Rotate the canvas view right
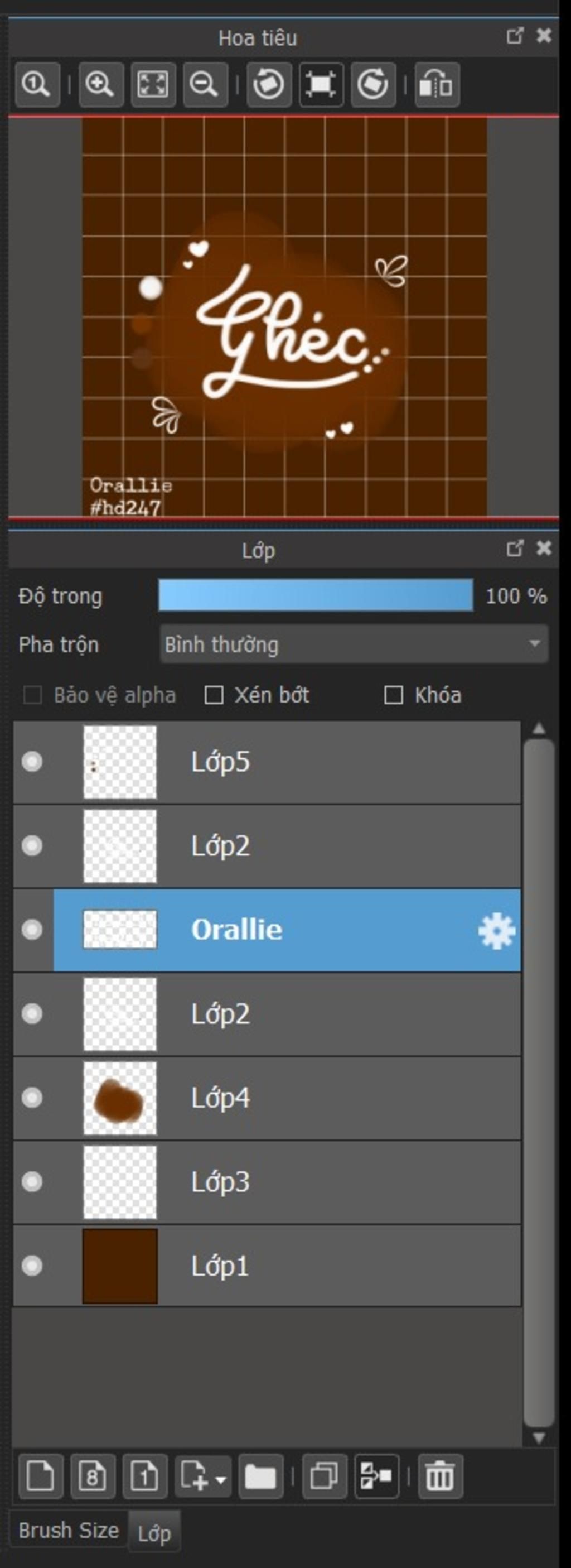Image resolution: width=571 pixels, height=1568 pixels. point(372,84)
